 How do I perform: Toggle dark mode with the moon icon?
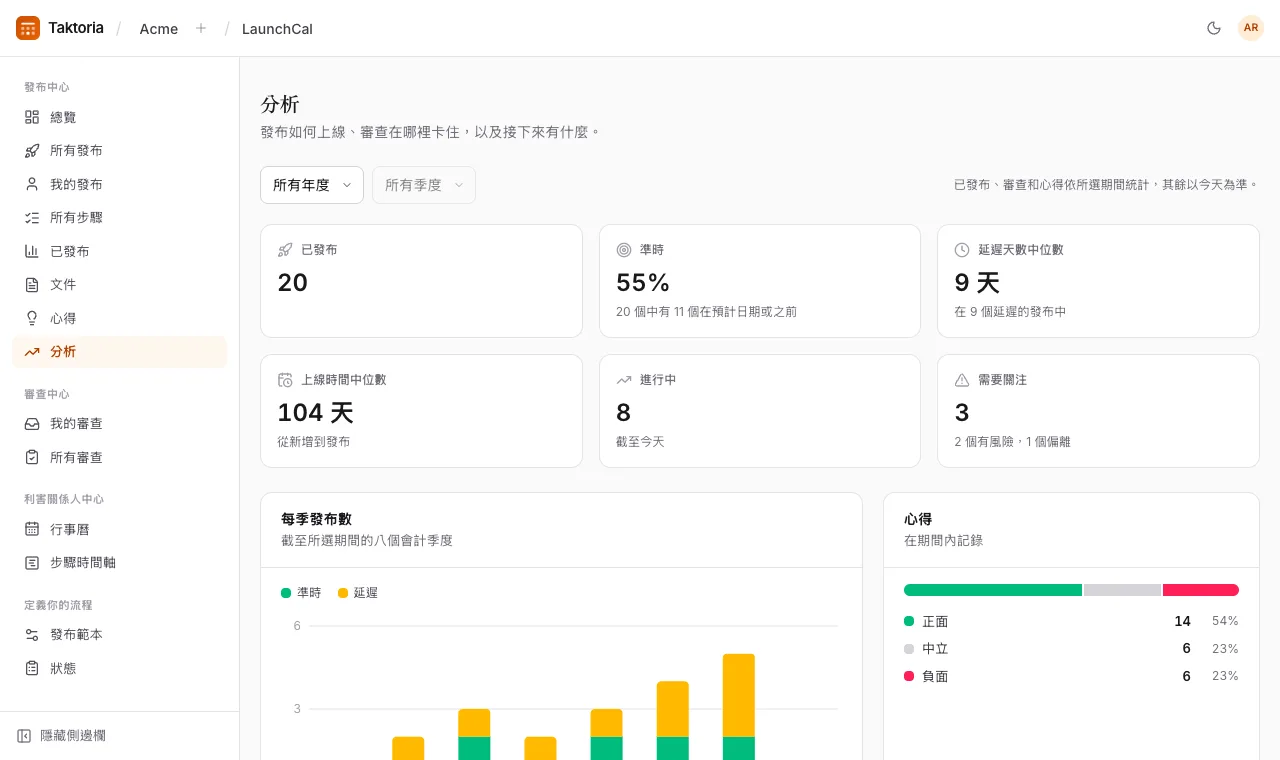point(1214,28)
